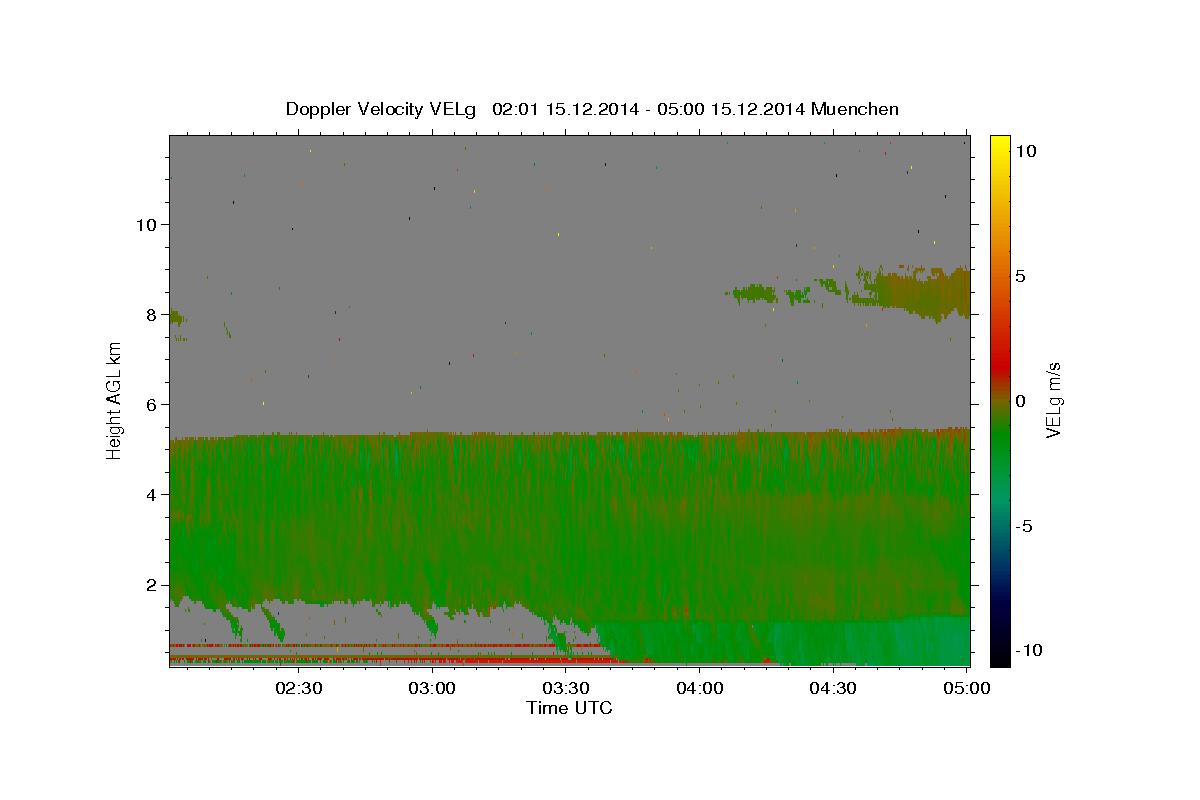
Task: Click the height tick label 2
Action: [152, 584]
